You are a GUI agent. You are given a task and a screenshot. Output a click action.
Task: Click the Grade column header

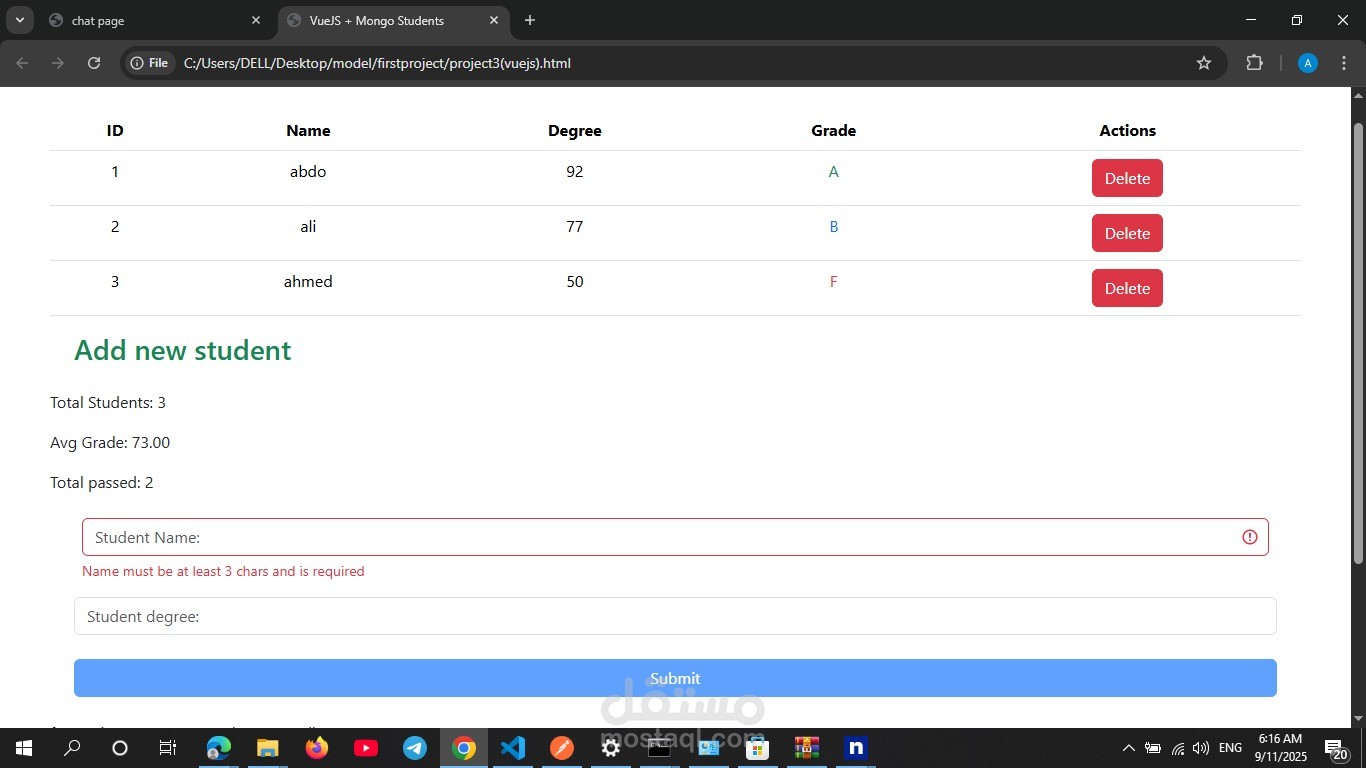pyautogui.click(x=834, y=131)
